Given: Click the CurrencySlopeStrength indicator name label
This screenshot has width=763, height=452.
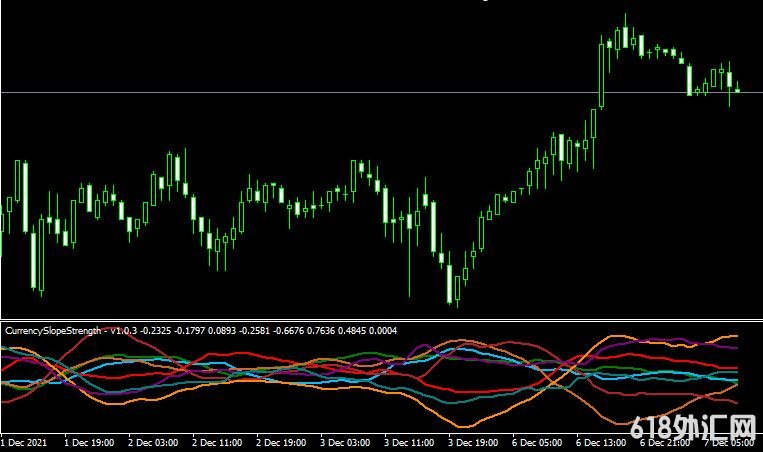Looking at the screenshot, I should [x=53, y=331].
